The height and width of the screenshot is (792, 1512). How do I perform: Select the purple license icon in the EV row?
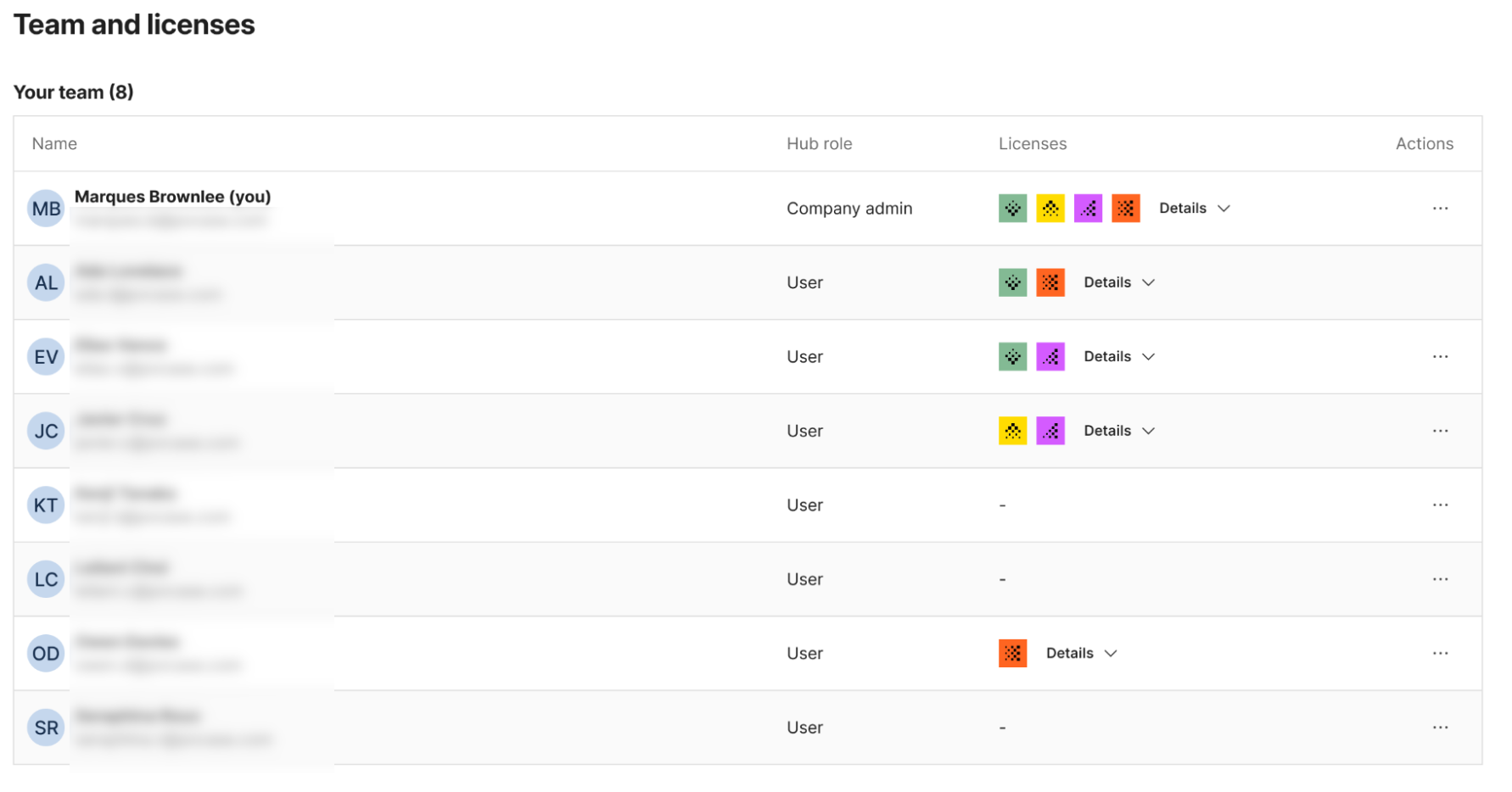point(1050,356)
